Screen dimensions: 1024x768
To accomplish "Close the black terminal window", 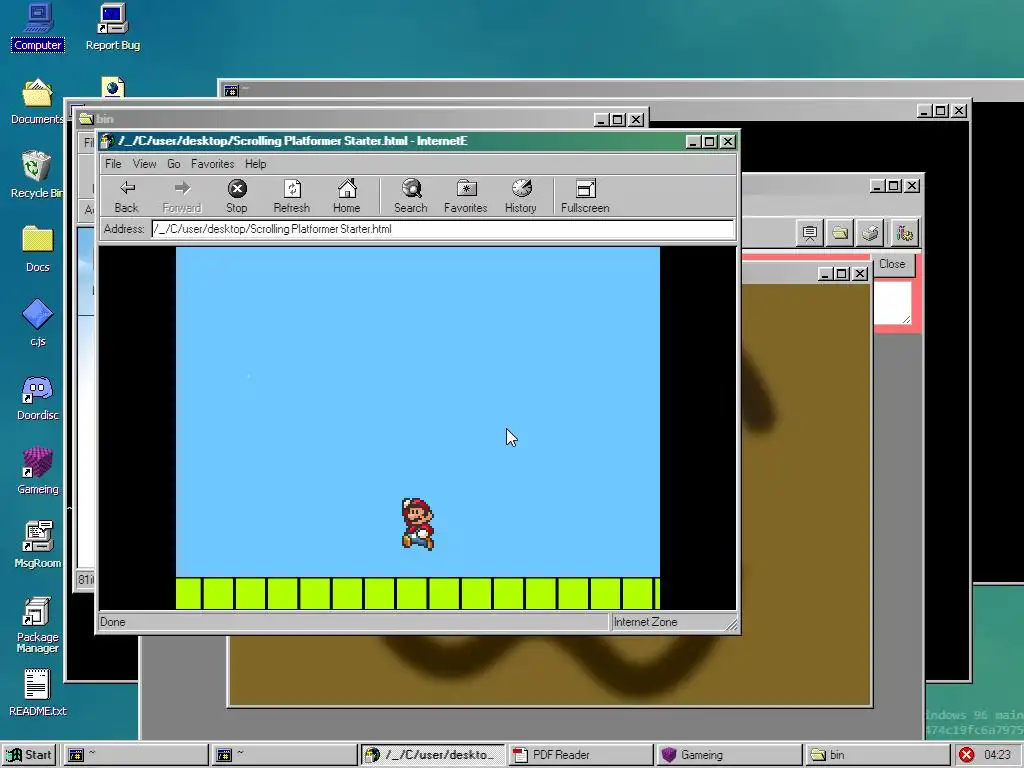I will point(959,111).
